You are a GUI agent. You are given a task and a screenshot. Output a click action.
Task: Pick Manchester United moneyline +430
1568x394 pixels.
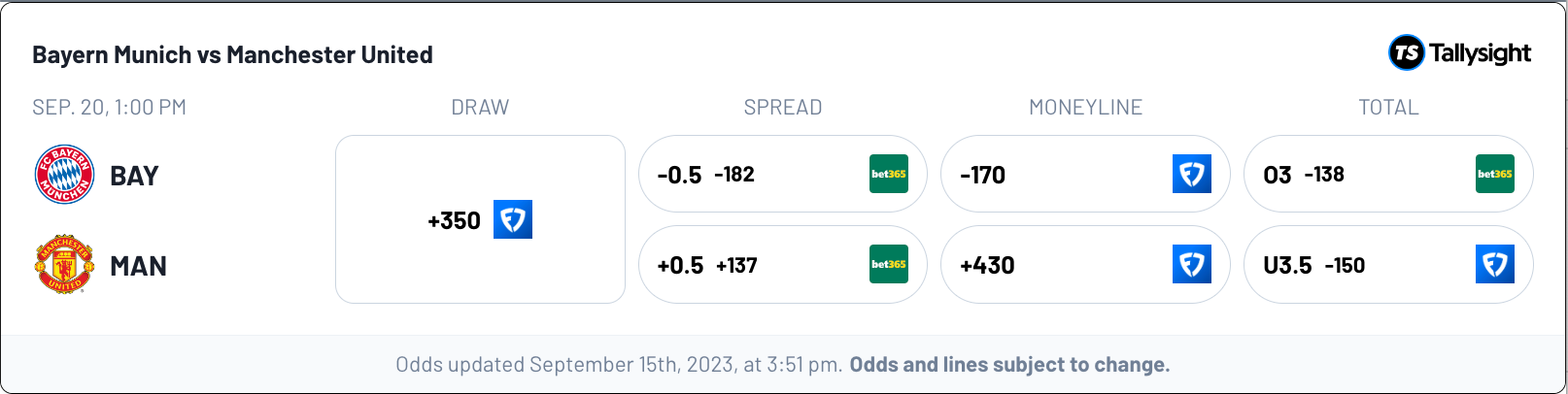coord(1086,264)
